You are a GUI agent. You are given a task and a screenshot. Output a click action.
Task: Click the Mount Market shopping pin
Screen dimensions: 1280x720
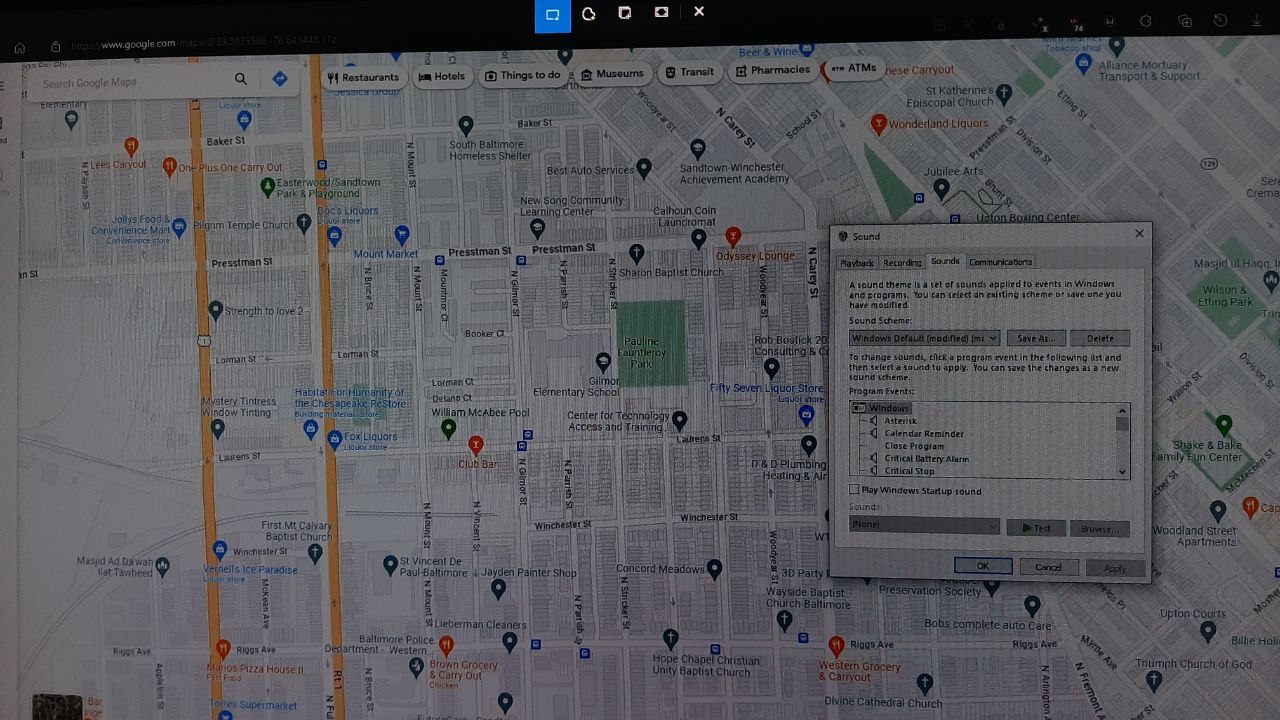coord(402,235)
